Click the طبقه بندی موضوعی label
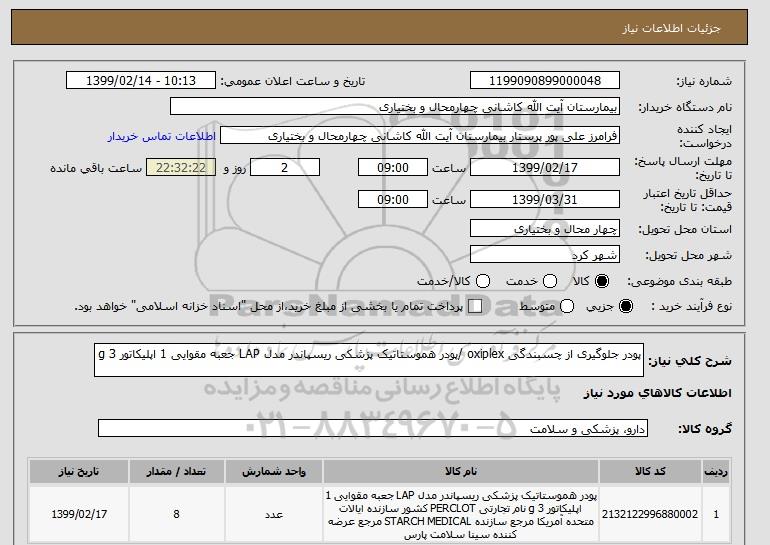The height and width of the screenshot is (545, 770). (x=680, y=281)
